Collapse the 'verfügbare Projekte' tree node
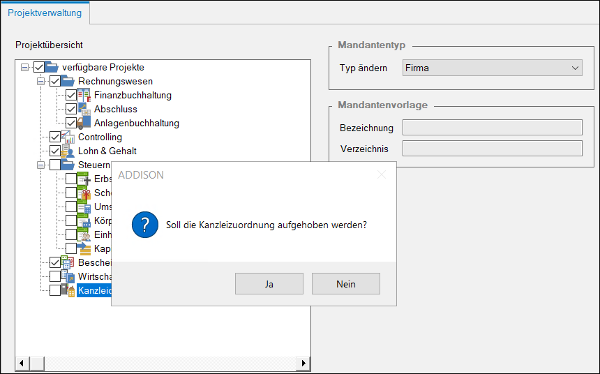600x374 pixels. point(25,67)
